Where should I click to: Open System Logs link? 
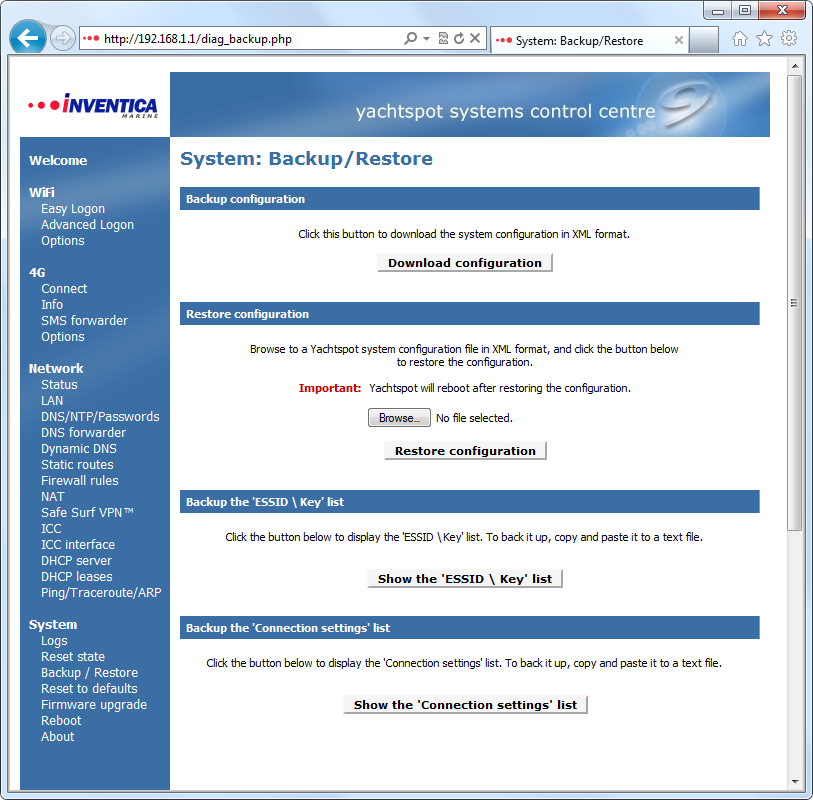point(54,641)
